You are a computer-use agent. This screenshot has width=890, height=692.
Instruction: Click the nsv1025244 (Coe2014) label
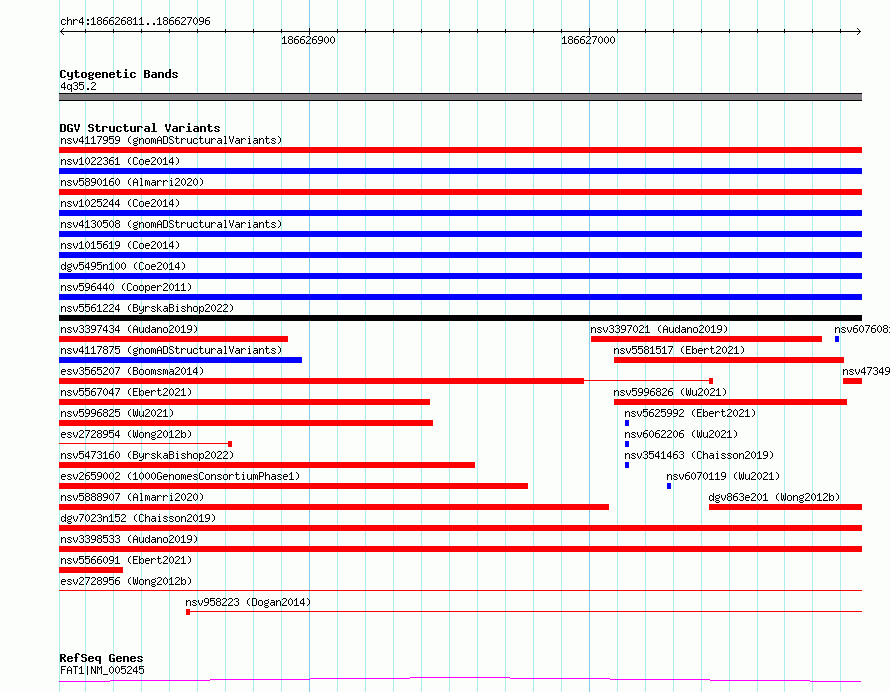click(x=120, y=203)
